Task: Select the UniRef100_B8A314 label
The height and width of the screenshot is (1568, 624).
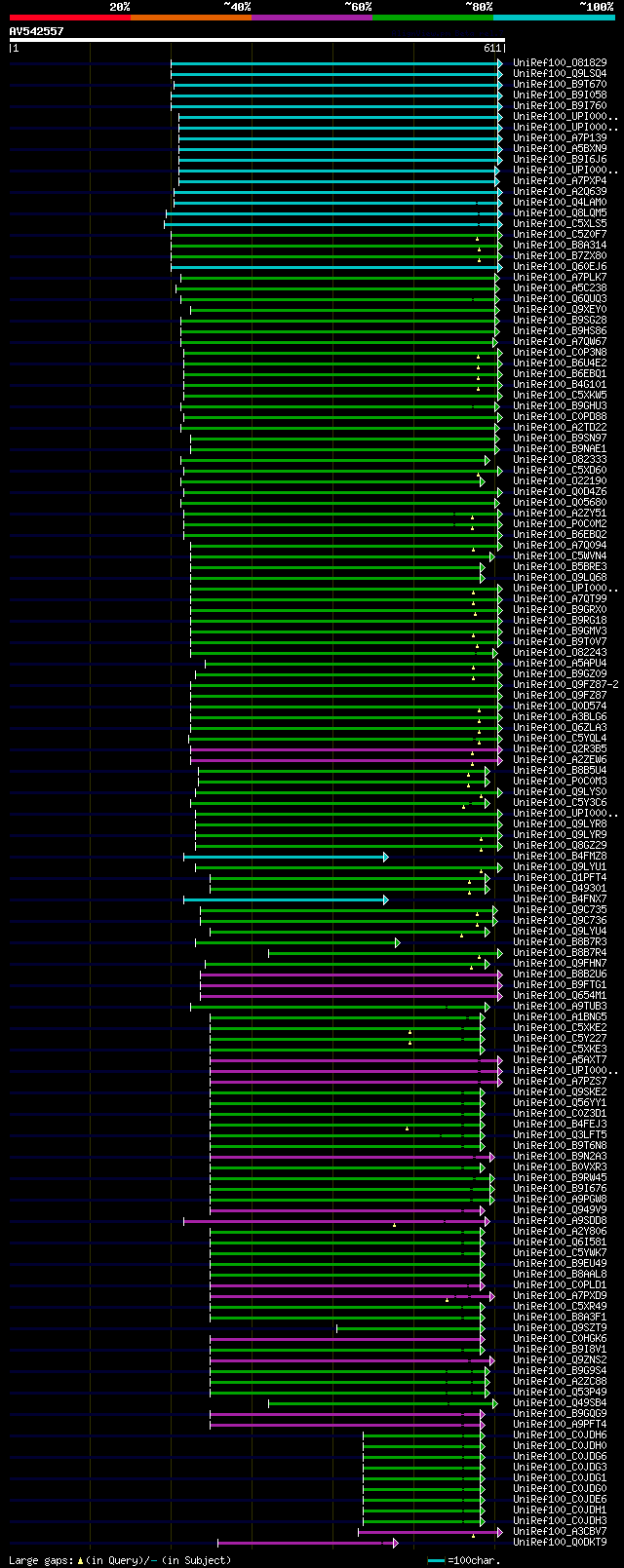Action: 560,246
